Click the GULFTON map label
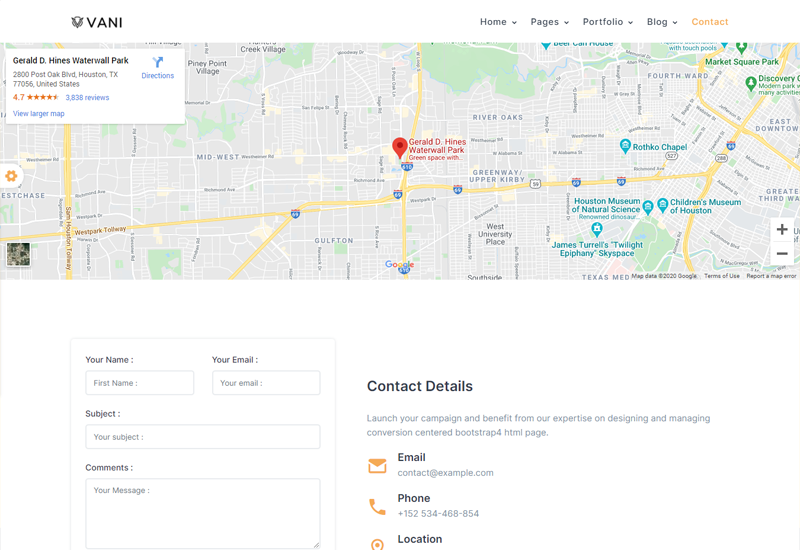The height and width of the screenshot is (550, 800). (334, 240)
